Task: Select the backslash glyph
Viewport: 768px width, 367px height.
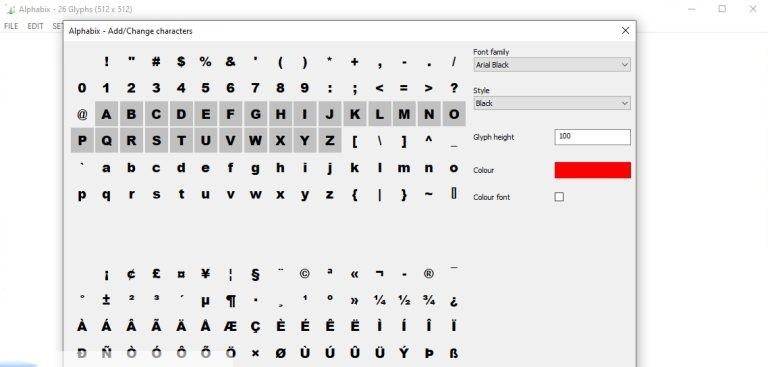Action: [x=380, y=141]
